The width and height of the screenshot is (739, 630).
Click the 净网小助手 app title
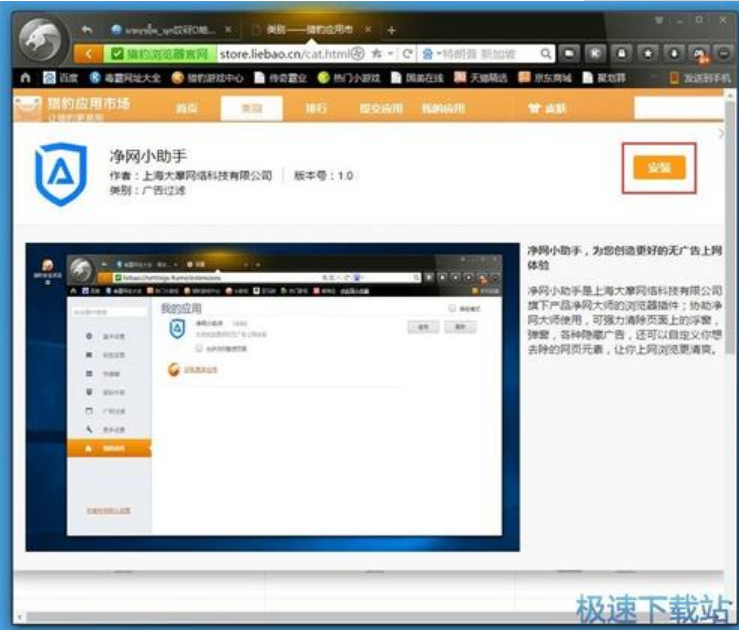click(x=148, y=156)
